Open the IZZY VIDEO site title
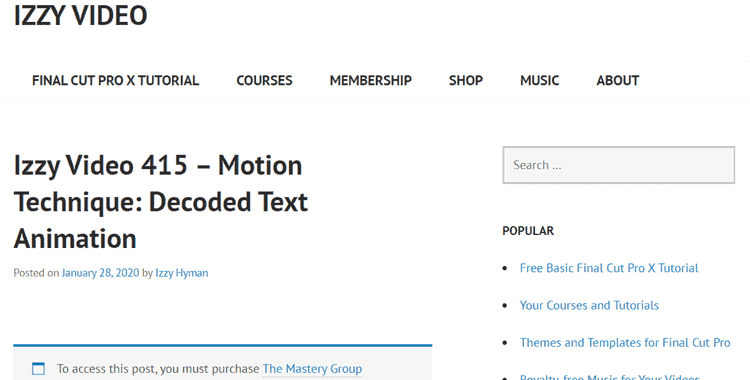The image size is (750, 380). click(80, 16)
